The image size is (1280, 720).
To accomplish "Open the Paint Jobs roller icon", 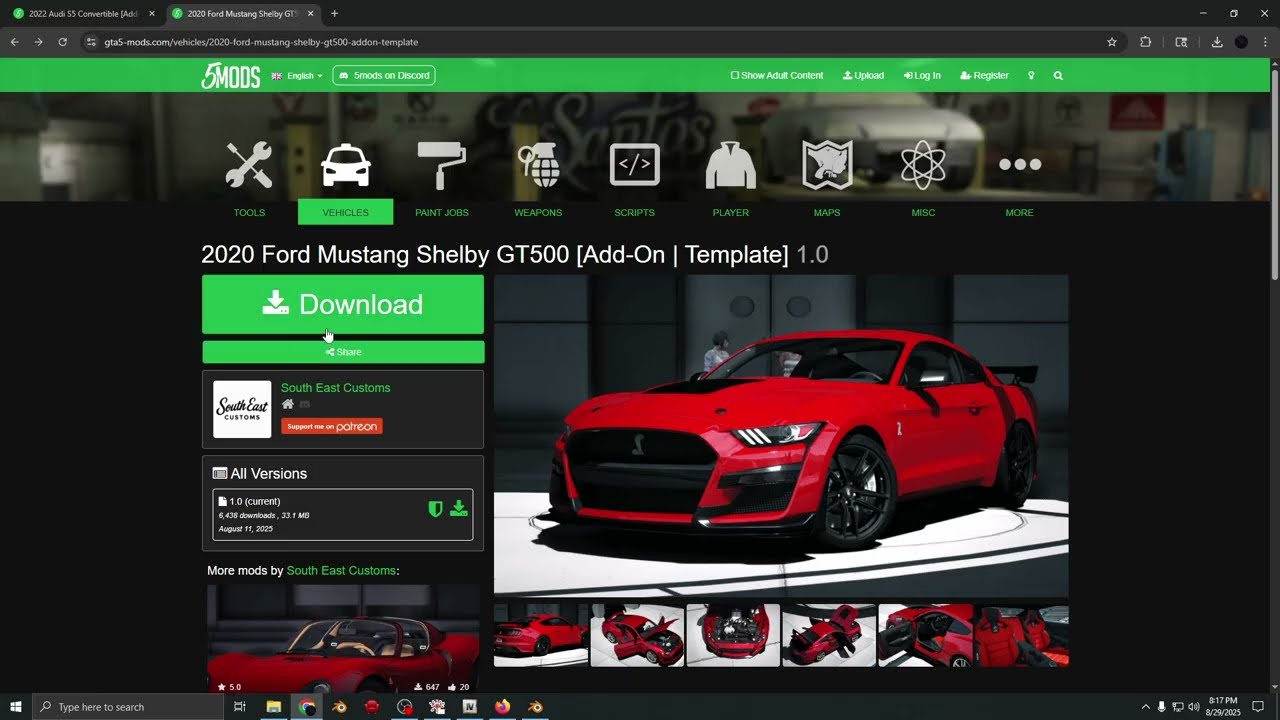I will [441, 165].
